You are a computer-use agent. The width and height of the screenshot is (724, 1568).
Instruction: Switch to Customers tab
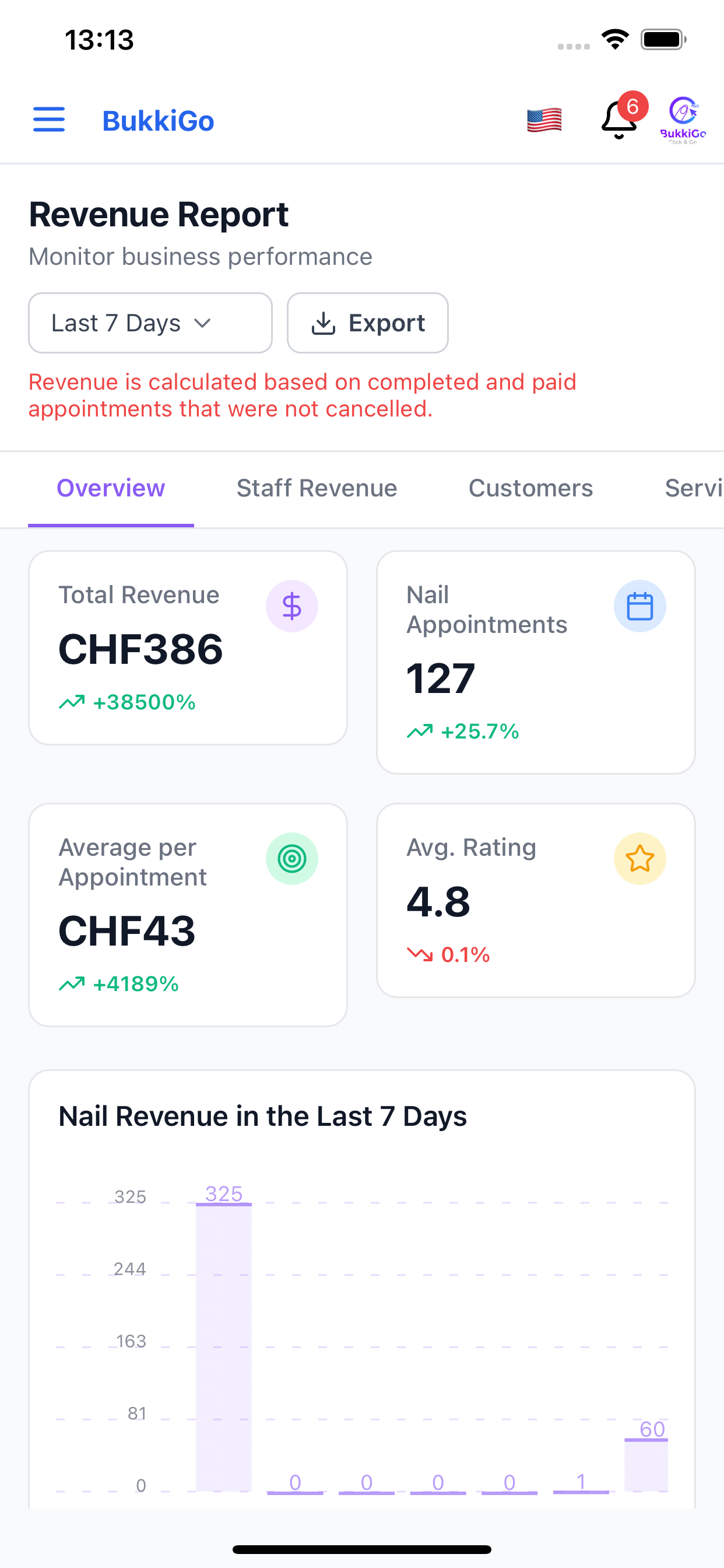[530, 488]
